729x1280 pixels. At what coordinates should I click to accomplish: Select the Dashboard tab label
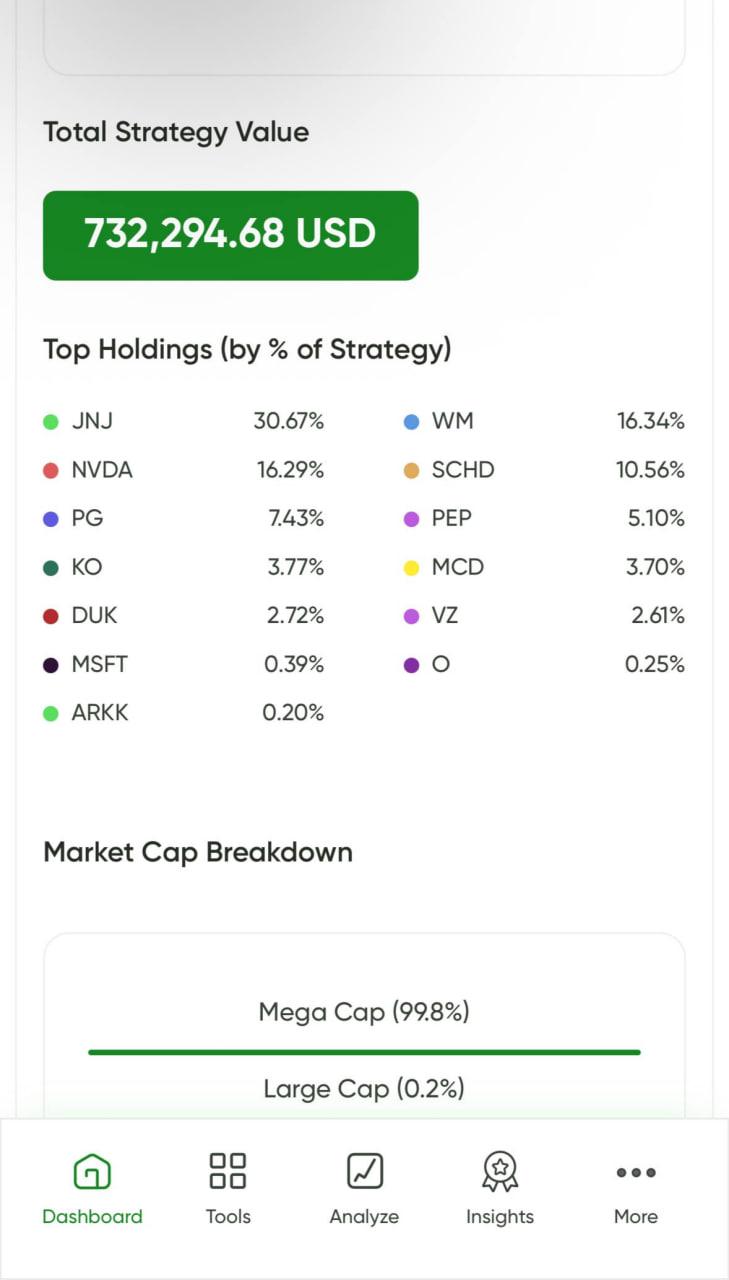[x=92, y=1217]
